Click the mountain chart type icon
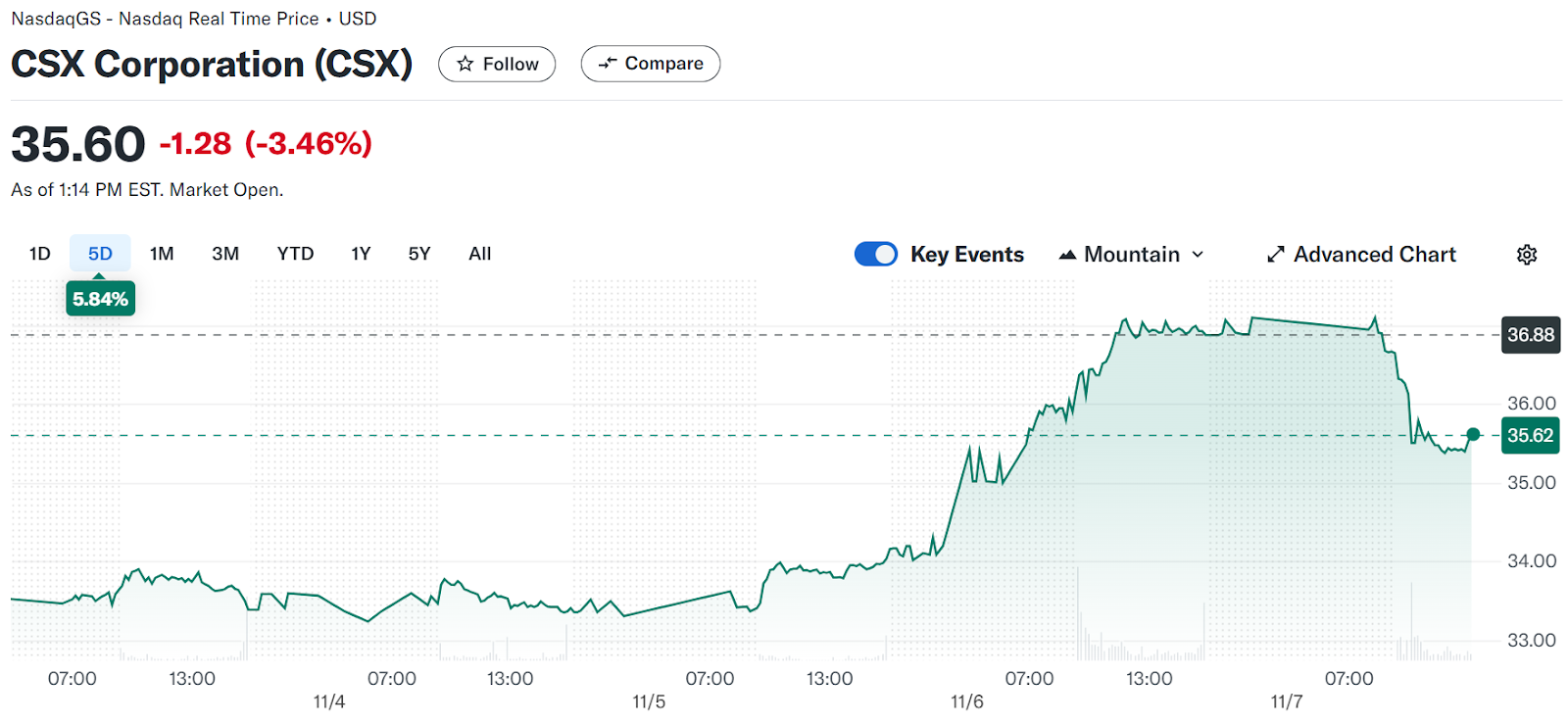Viewport: 1568px width, 724px height. [x=1067, y=255]
